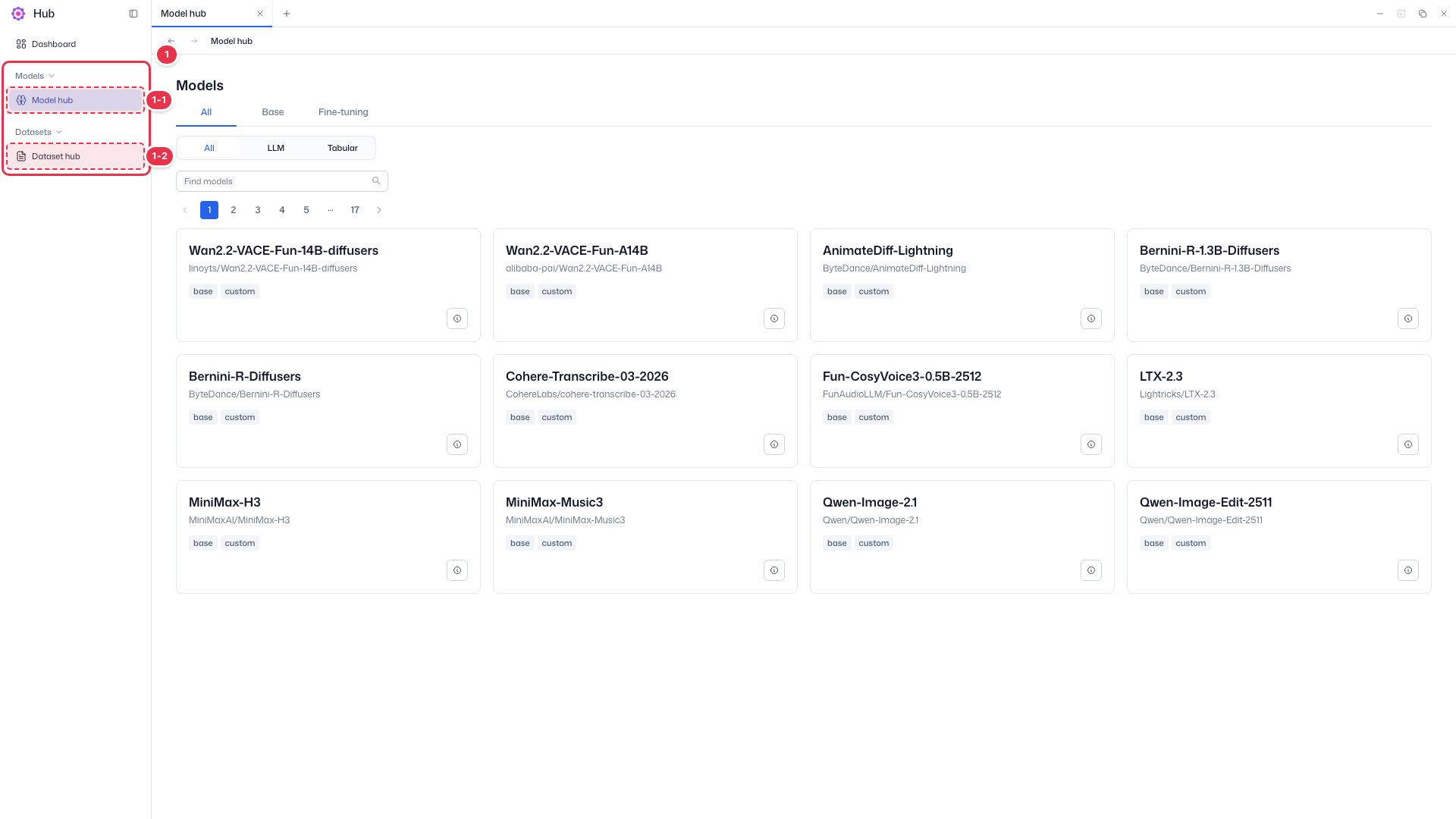Go forward with the right arrow
This screenshot has width=1456, height=819.
click(x=194, y=41)
